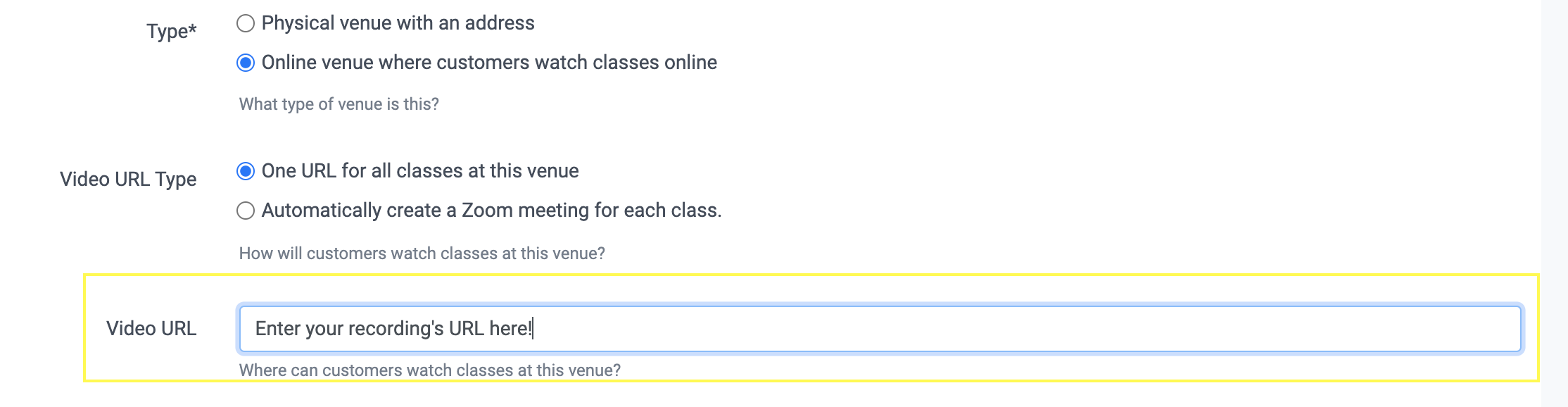Click the 'Type*' field label
1568x407 pixels.
tap(167, 32)
